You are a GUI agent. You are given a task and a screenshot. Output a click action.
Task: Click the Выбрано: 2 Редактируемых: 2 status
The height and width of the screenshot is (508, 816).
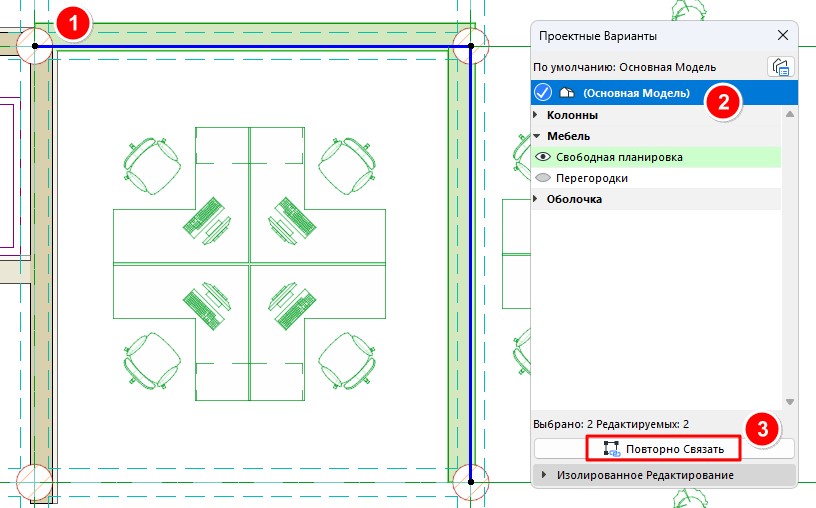[x=611, y=424]
